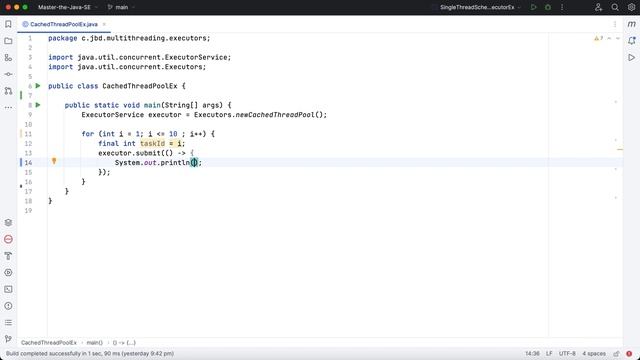This screenshot has height=360, width=640.
Task: Open the run configuration selector dropdown
Action: 480,7
